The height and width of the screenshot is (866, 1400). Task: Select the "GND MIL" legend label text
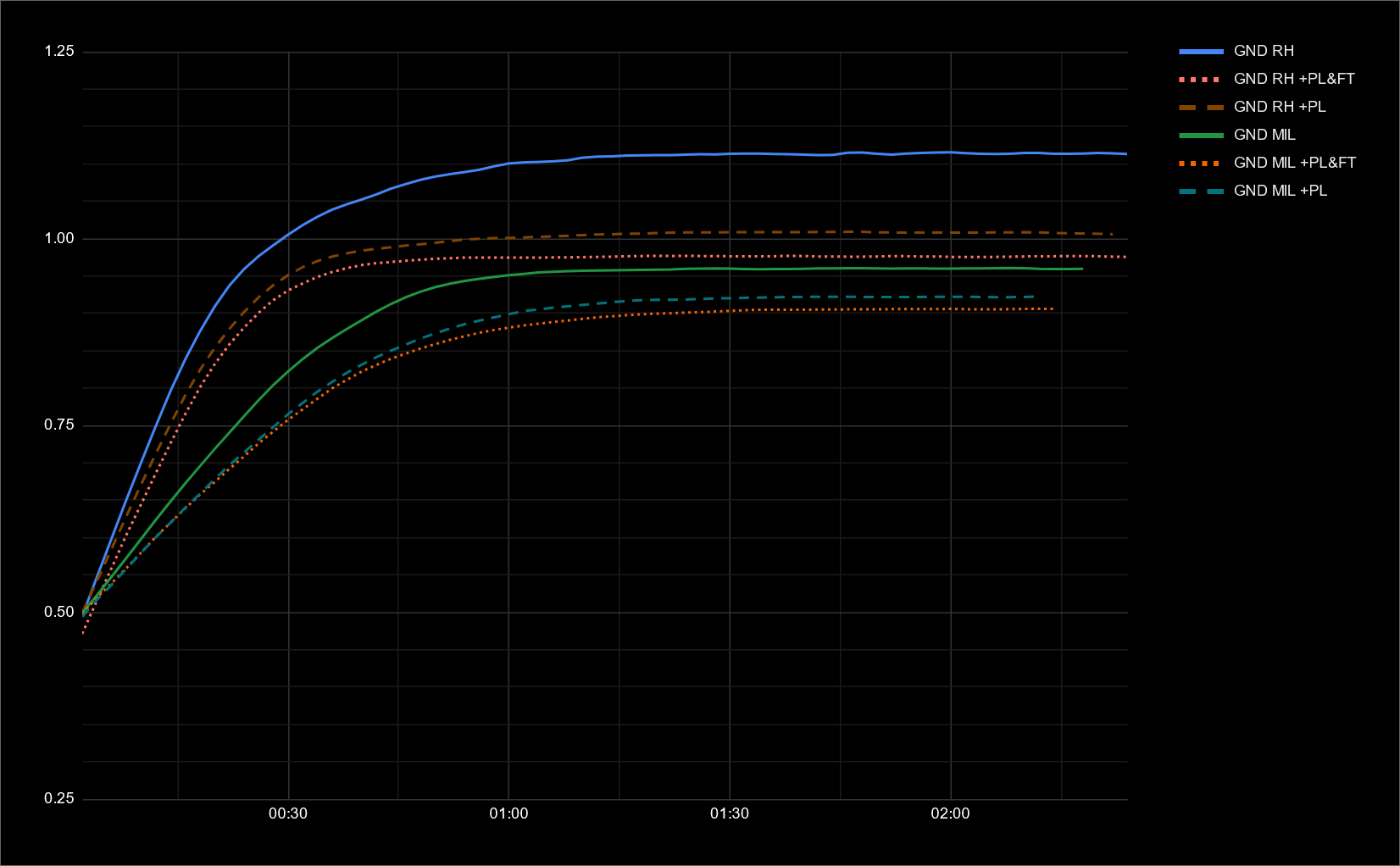click(1264, 136)
